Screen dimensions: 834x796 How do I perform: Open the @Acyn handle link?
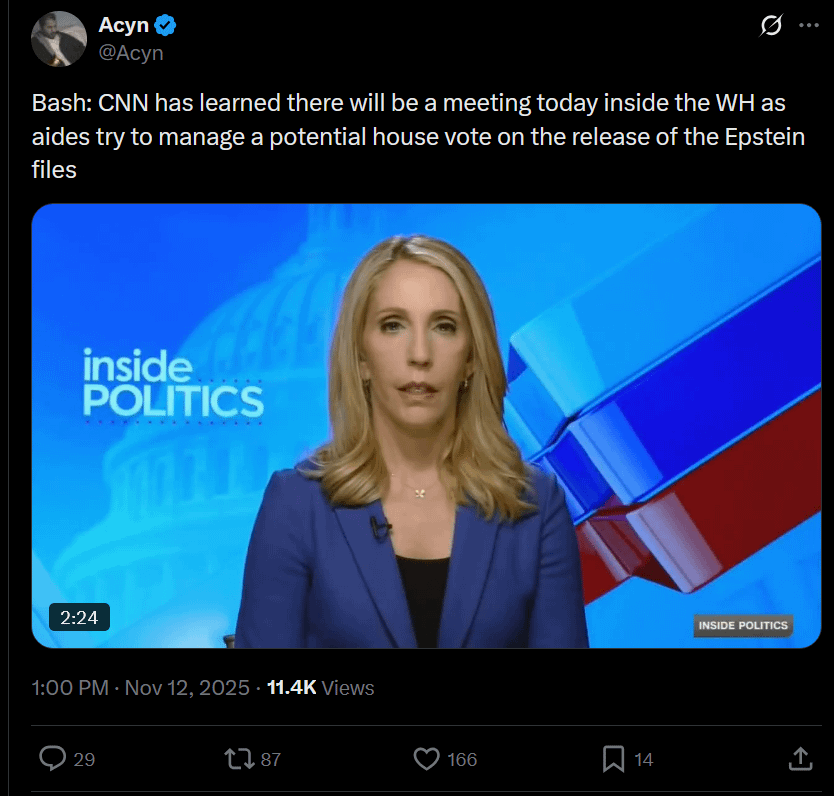pyautogui.click(x=131, y=53)
